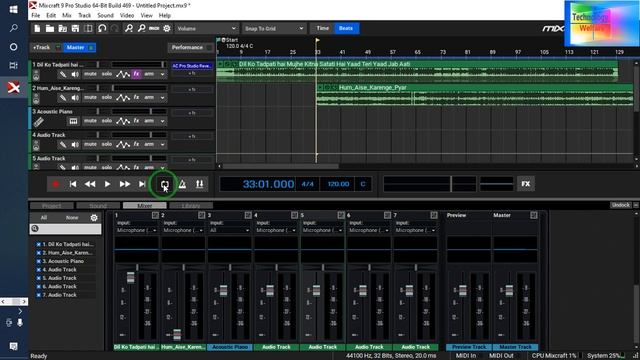Click the Fast Forward transport button
640x360 pixels.
(x=125, y=184)
